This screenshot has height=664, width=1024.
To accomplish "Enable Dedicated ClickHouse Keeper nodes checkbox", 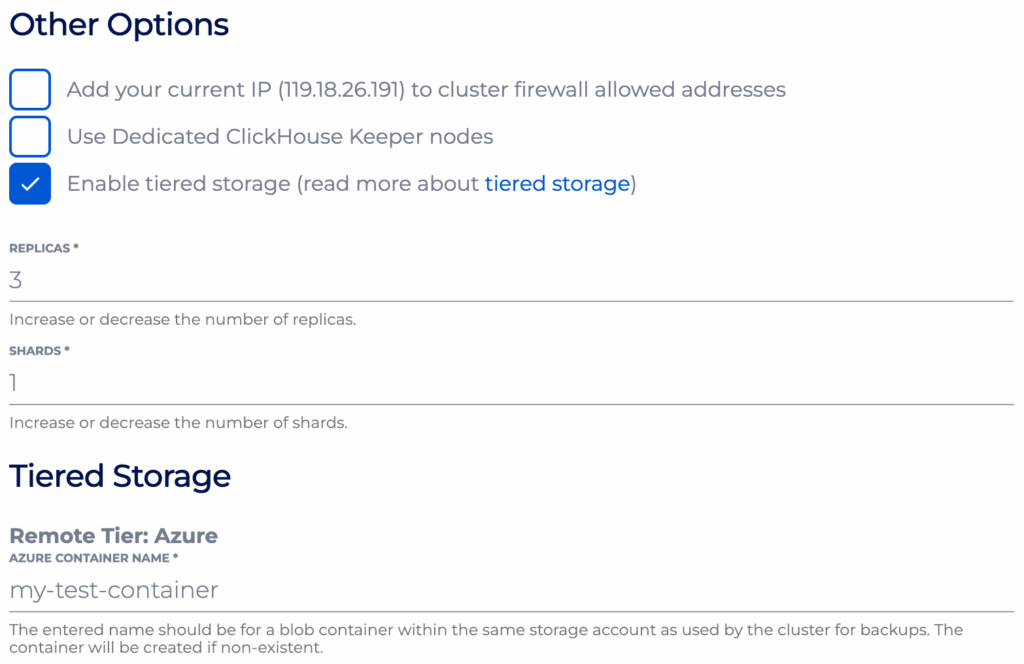I will 30,137.
